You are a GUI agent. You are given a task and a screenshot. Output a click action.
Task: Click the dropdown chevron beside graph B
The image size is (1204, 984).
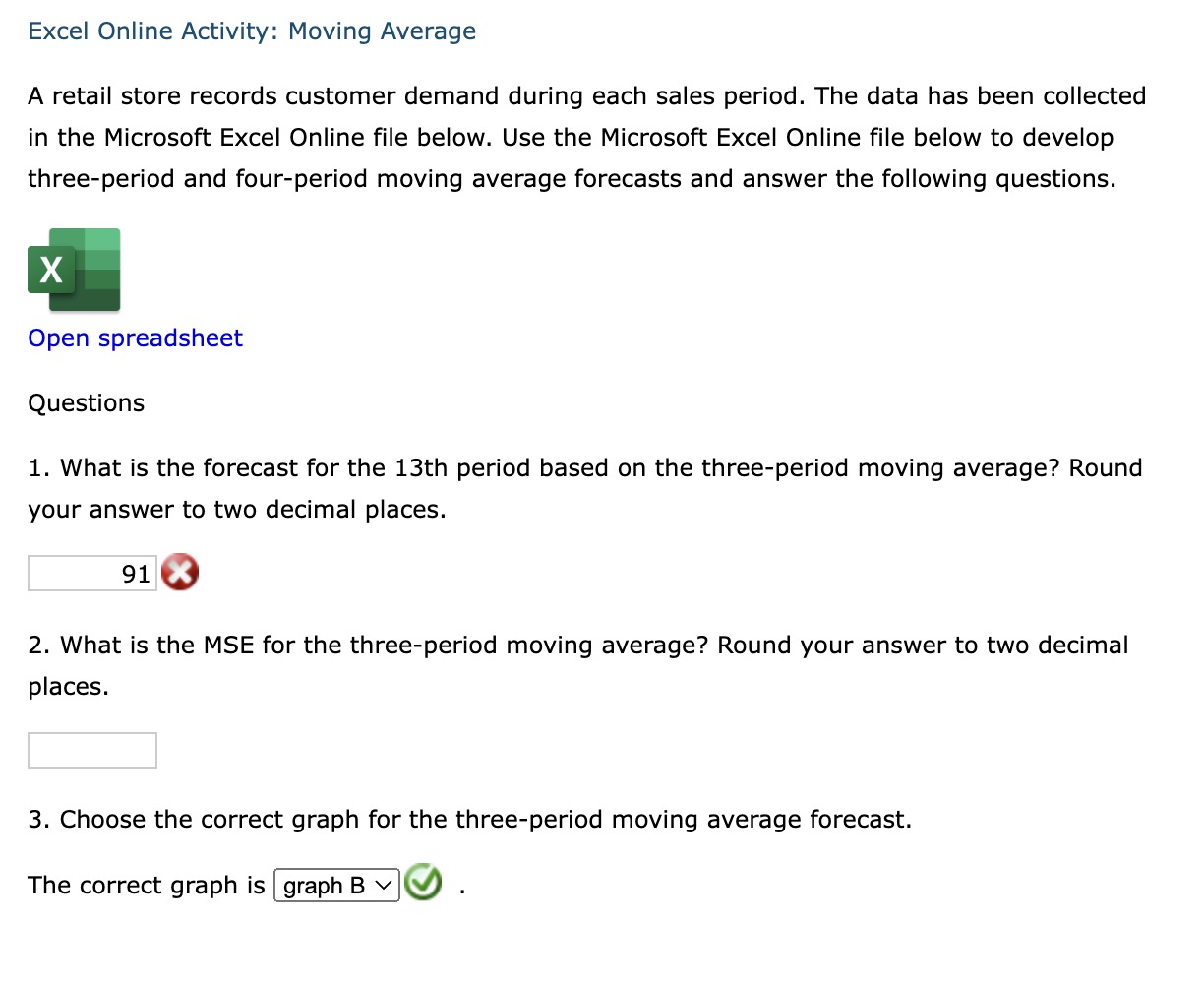384,884
